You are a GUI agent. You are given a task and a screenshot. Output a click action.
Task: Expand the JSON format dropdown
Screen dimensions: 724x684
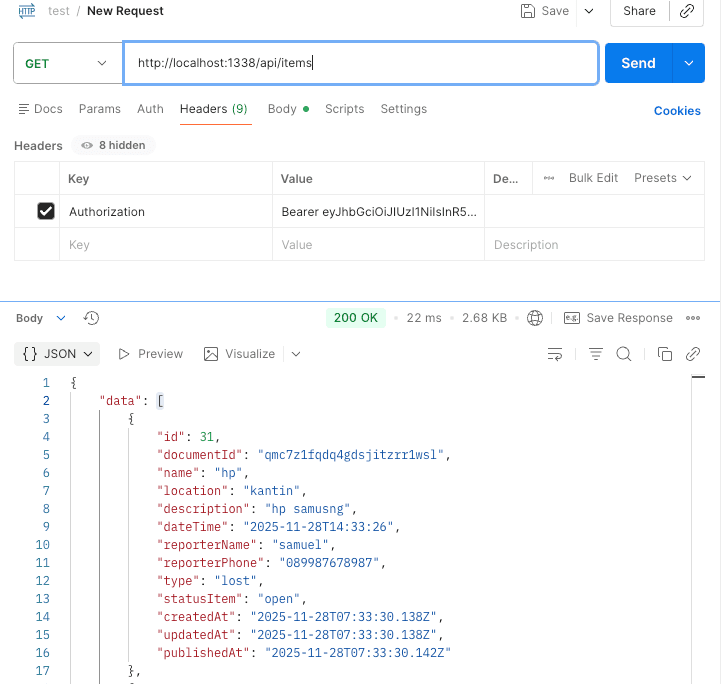pos(60,354)
